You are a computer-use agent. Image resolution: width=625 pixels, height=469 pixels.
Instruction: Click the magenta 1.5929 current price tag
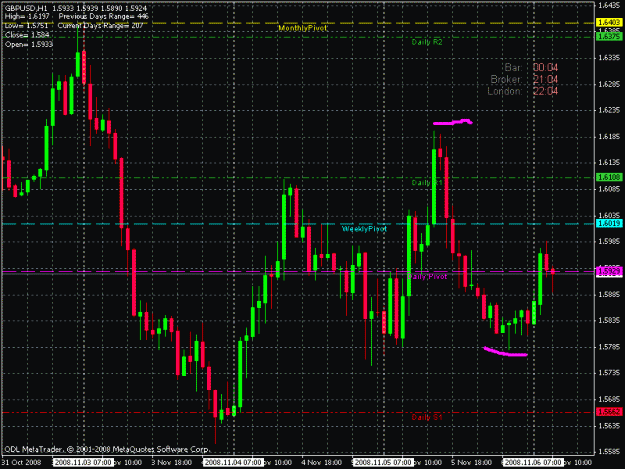coord(609,271)
